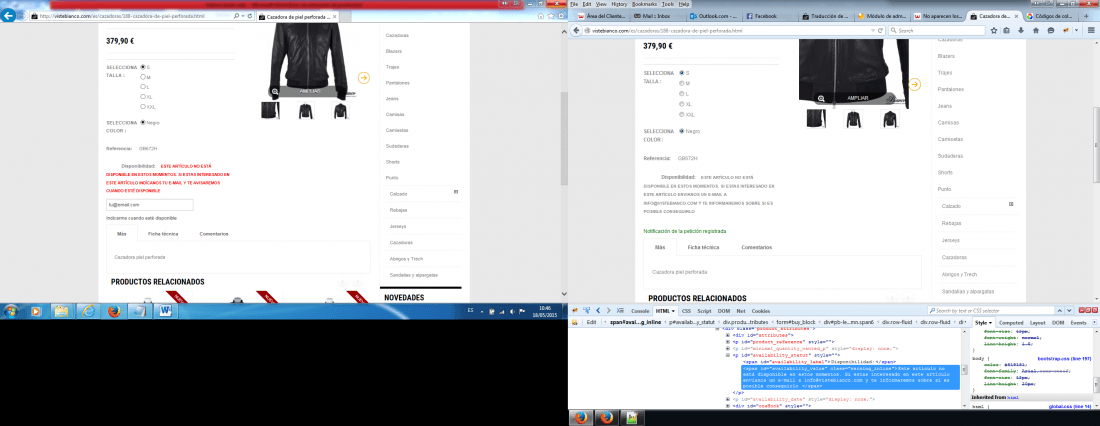
Task: Click next image arrow in Firefox page
Action: coord(914,84)
